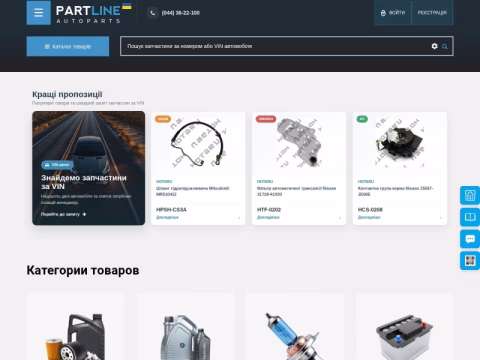This screenshot has width=480, height=360.
Task: Click HOTARU brand on contact group card
Action: (x=366, y=182)
